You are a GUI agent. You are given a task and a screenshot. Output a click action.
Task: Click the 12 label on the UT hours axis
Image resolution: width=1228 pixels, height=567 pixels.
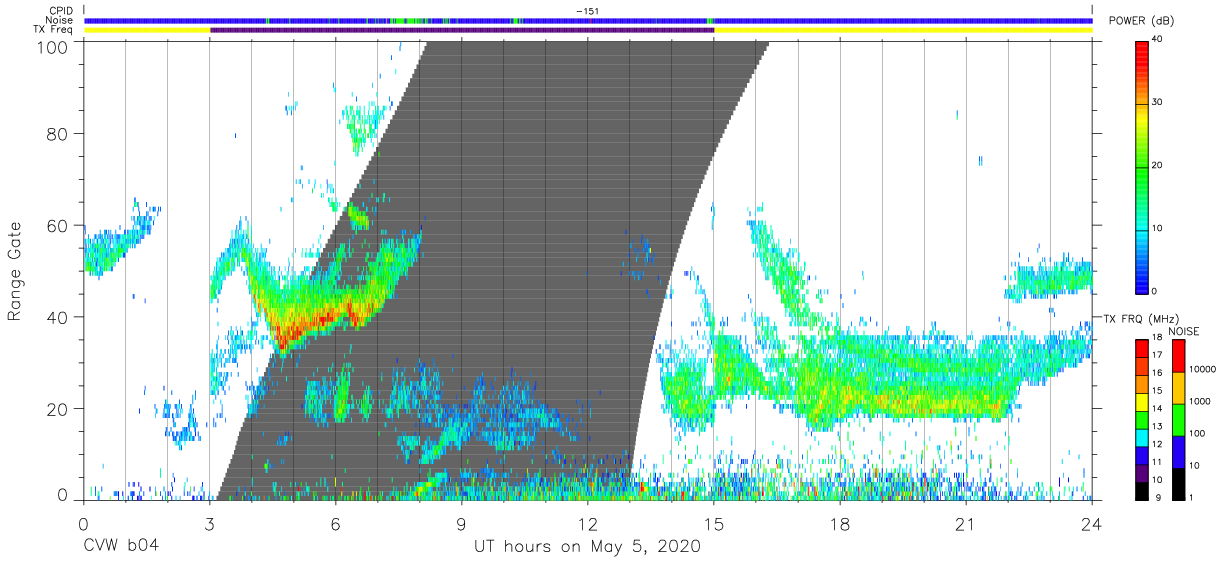(x=588, y=523)
